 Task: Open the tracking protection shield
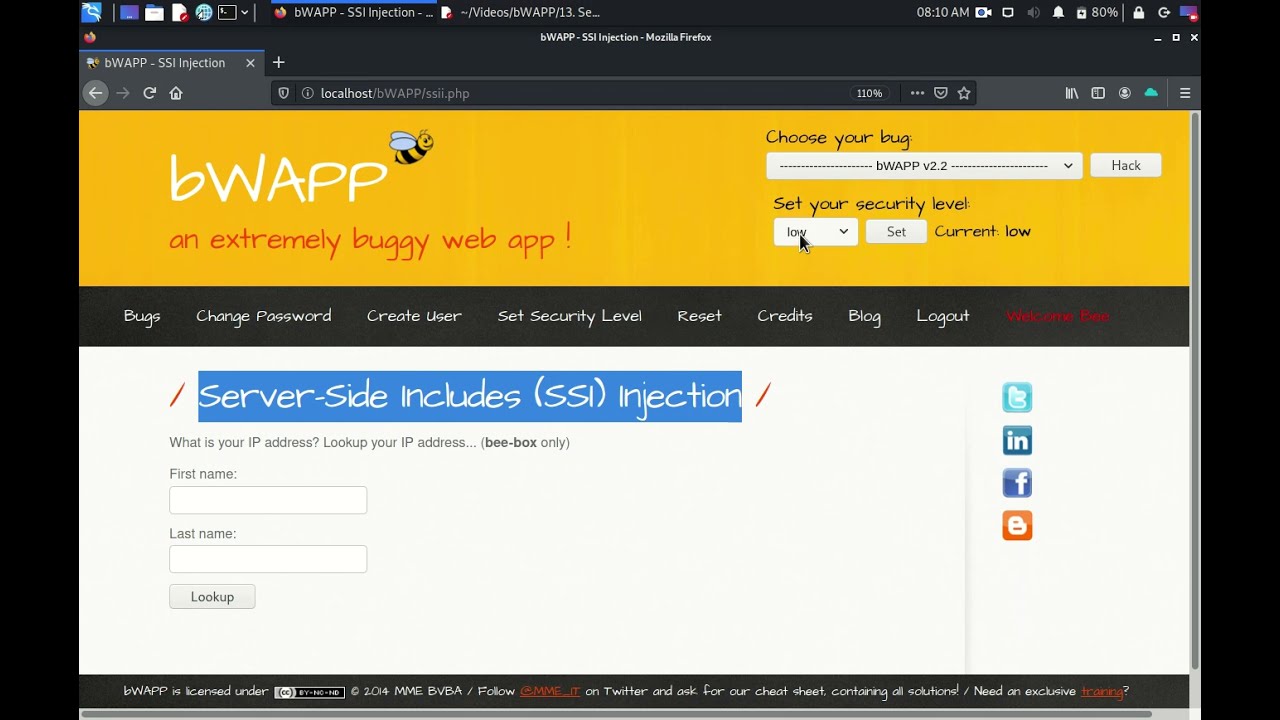point(284,93)
